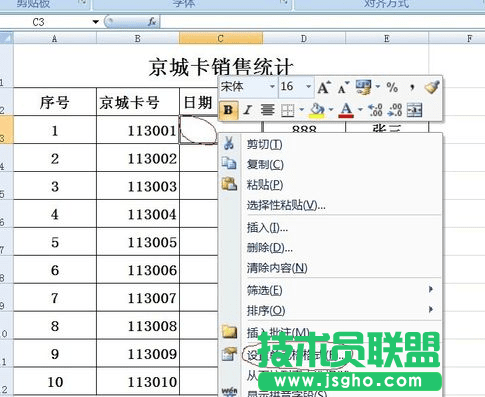The width and height of the screenshot is (485, 397).
Task: Apply the yellow fill color bucket
Action: click(x=317, y=110)
